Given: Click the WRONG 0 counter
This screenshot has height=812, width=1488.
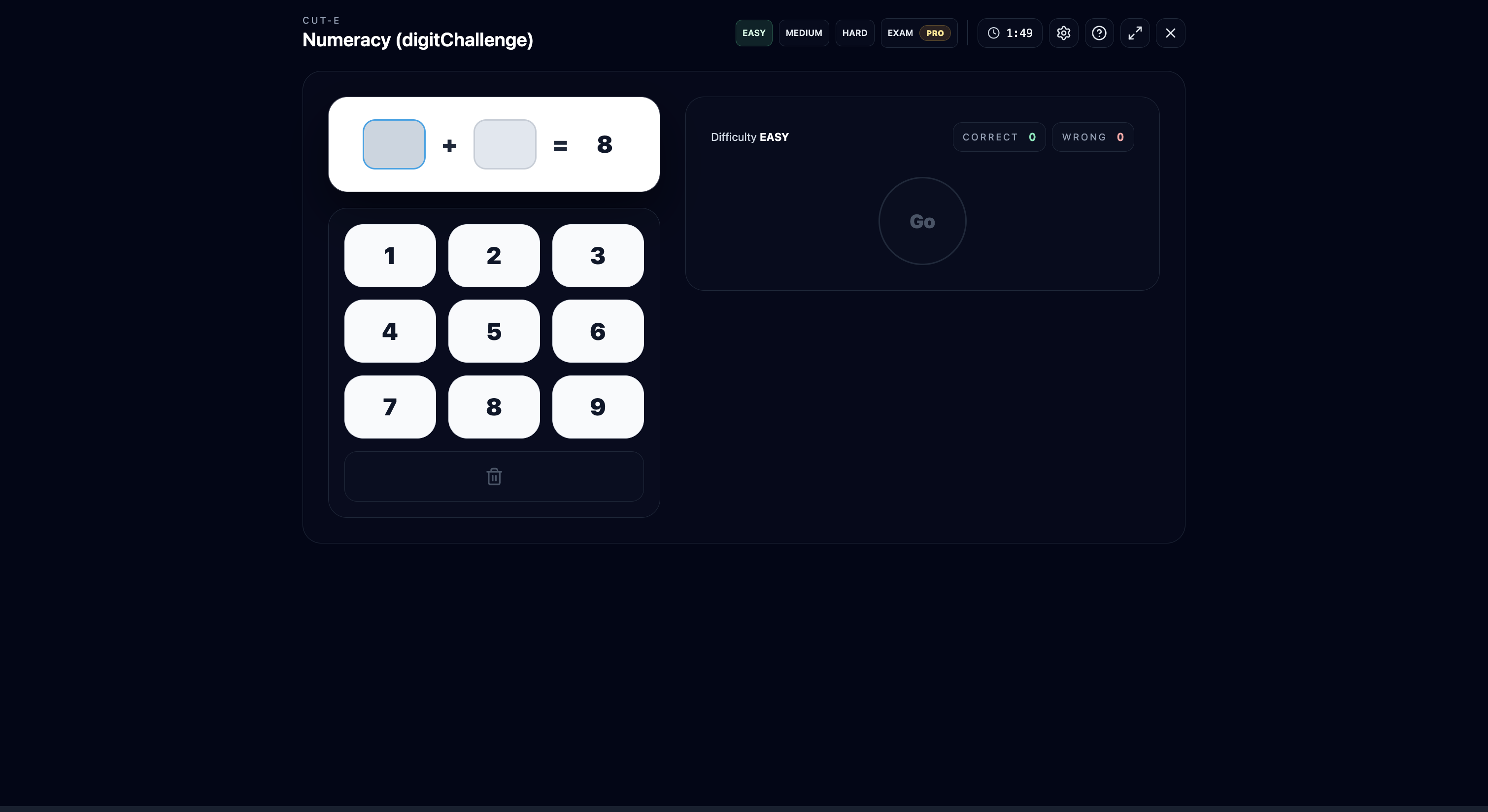Looking at the screenshot, I should (1092, 137).
